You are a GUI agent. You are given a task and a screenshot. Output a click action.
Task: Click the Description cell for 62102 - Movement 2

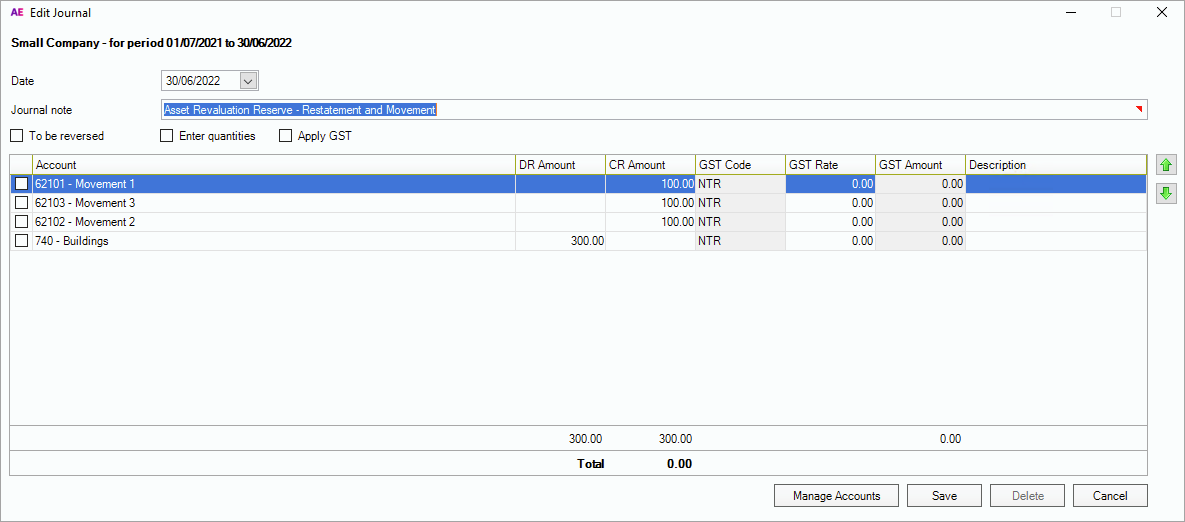point(1055,222)
